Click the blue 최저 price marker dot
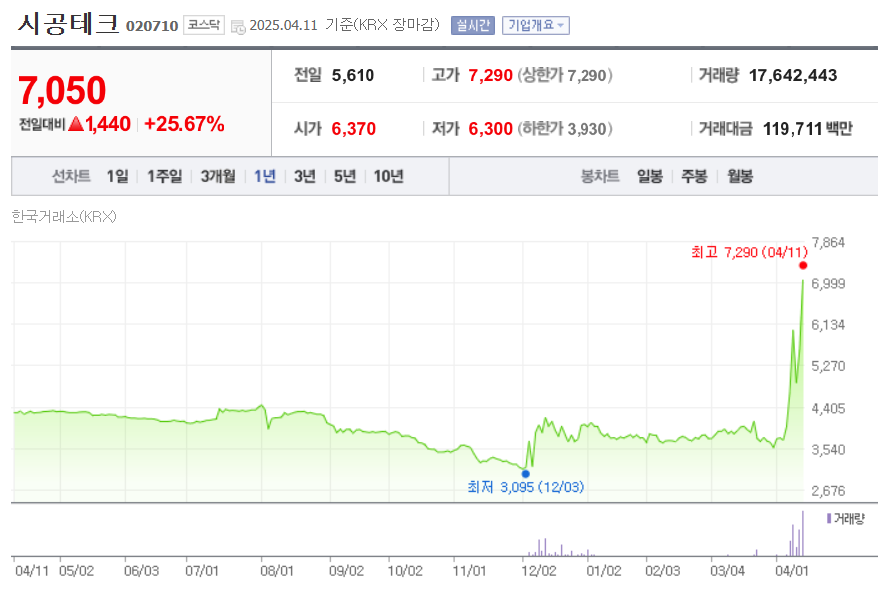The height and width of the screenshot is (598, 878). 525,472
